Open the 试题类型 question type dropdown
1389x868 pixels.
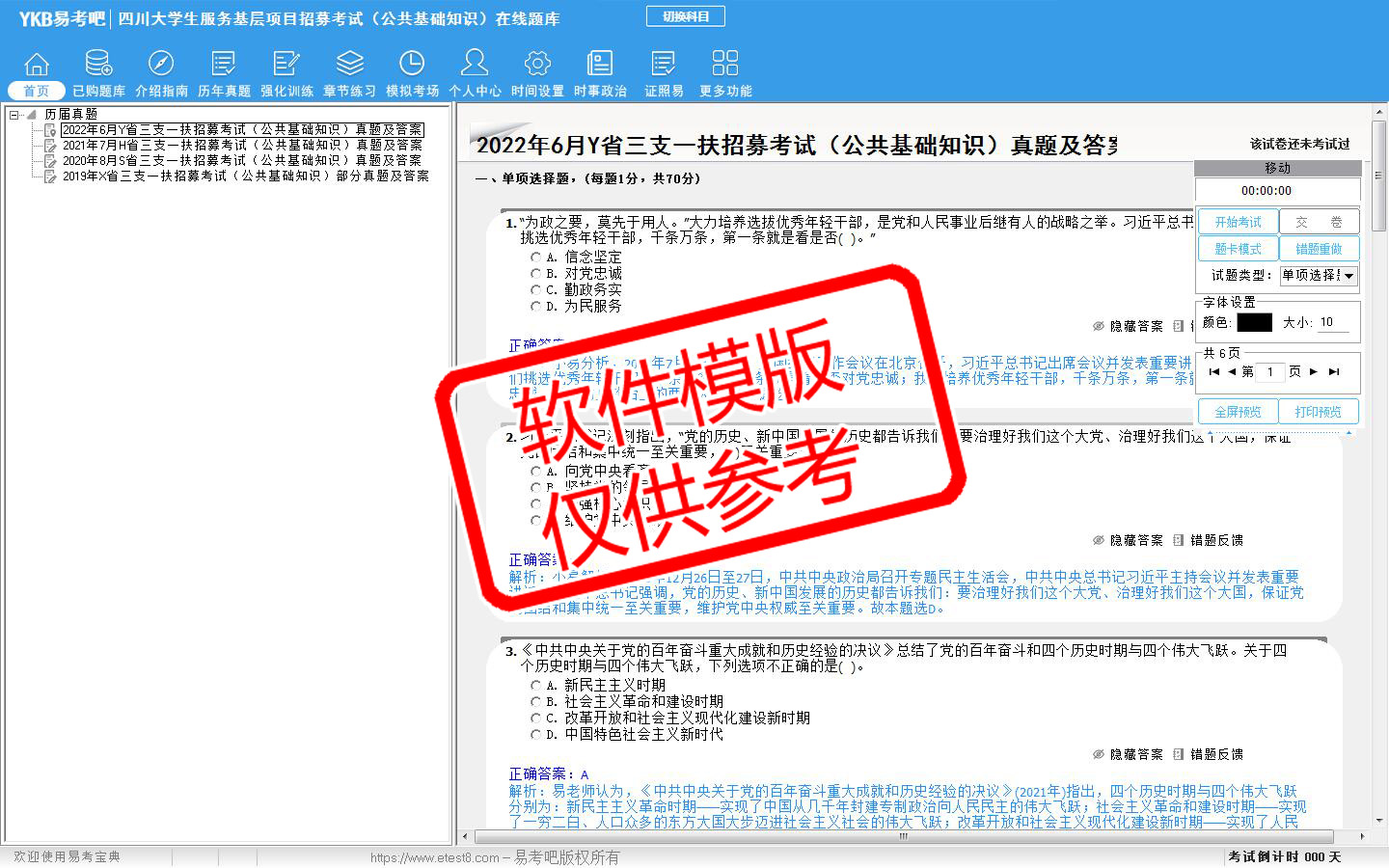click(x=1319, y=275)
